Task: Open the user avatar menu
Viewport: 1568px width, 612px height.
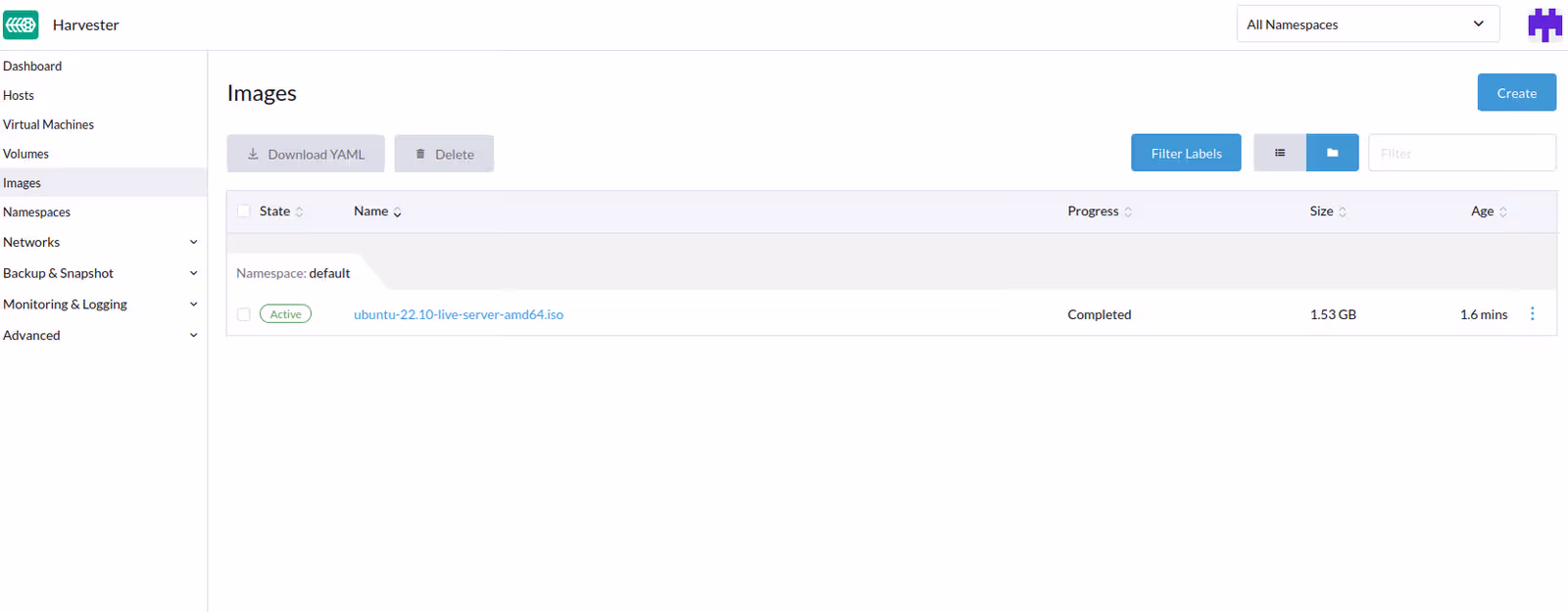Action: pos(1544,24)
